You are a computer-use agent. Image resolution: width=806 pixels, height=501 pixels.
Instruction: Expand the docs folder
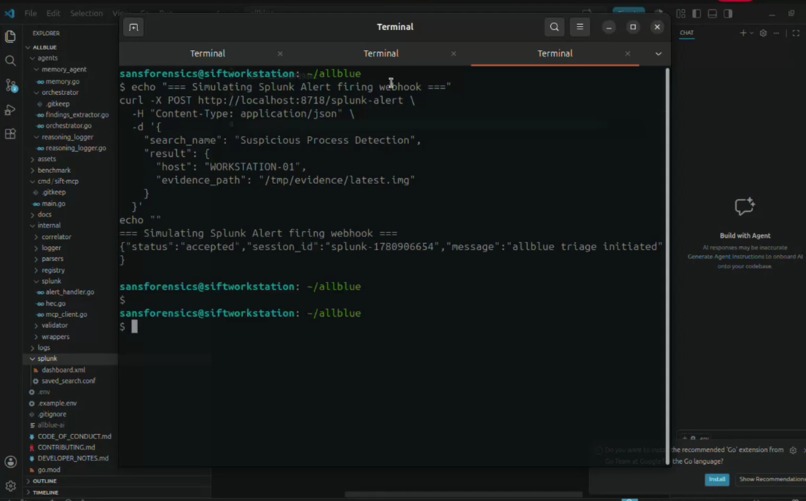pyautogui.click(x=45, y=214)
